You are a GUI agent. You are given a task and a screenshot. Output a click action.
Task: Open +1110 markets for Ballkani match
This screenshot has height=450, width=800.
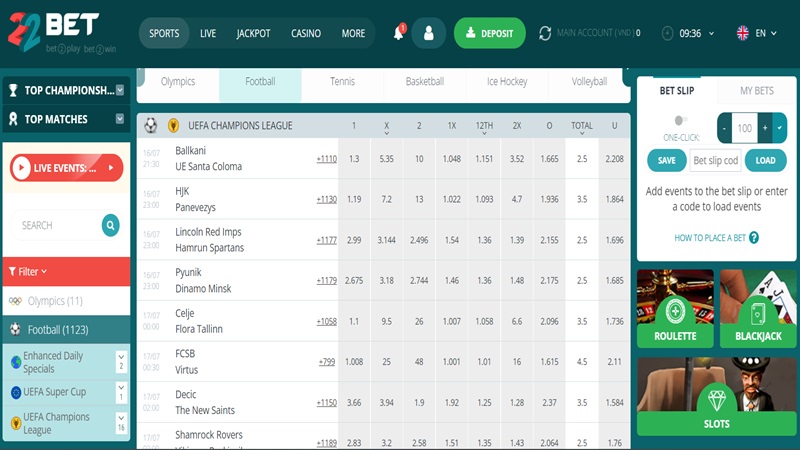point(327,159)
